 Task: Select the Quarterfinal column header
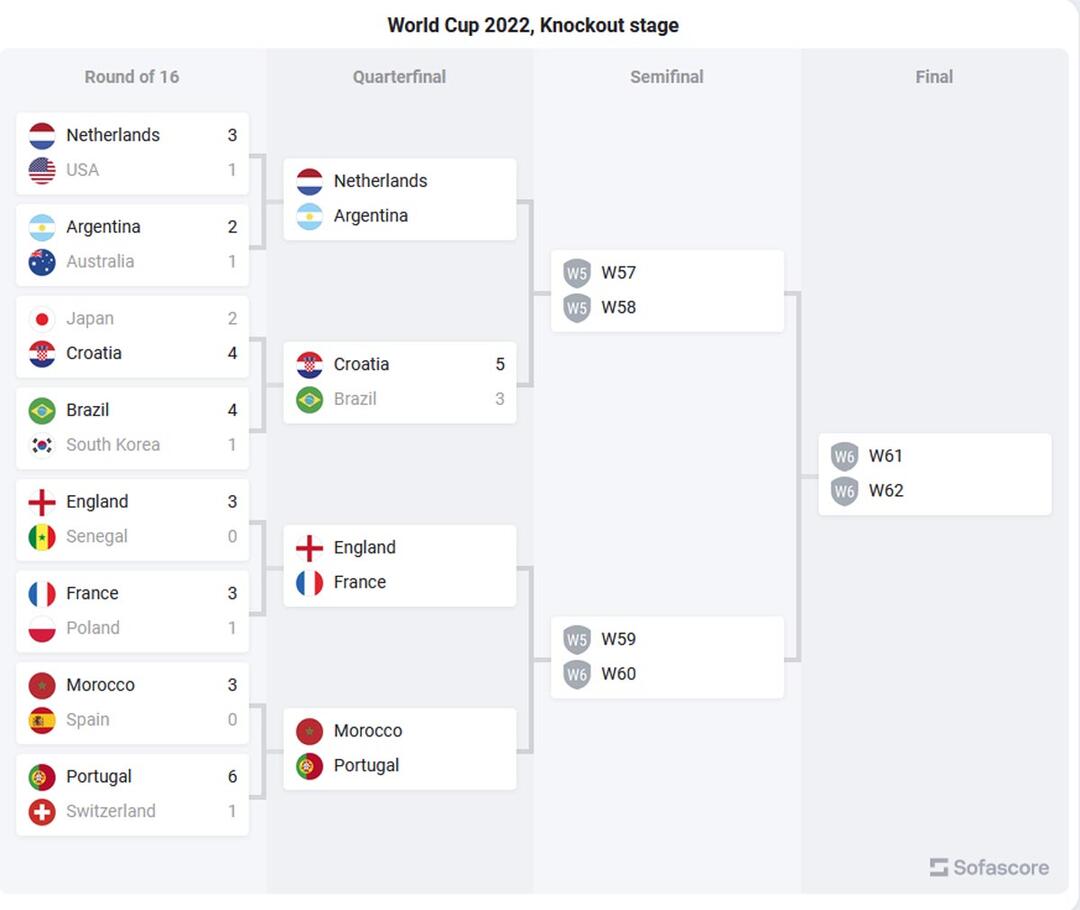coord(399,77)
